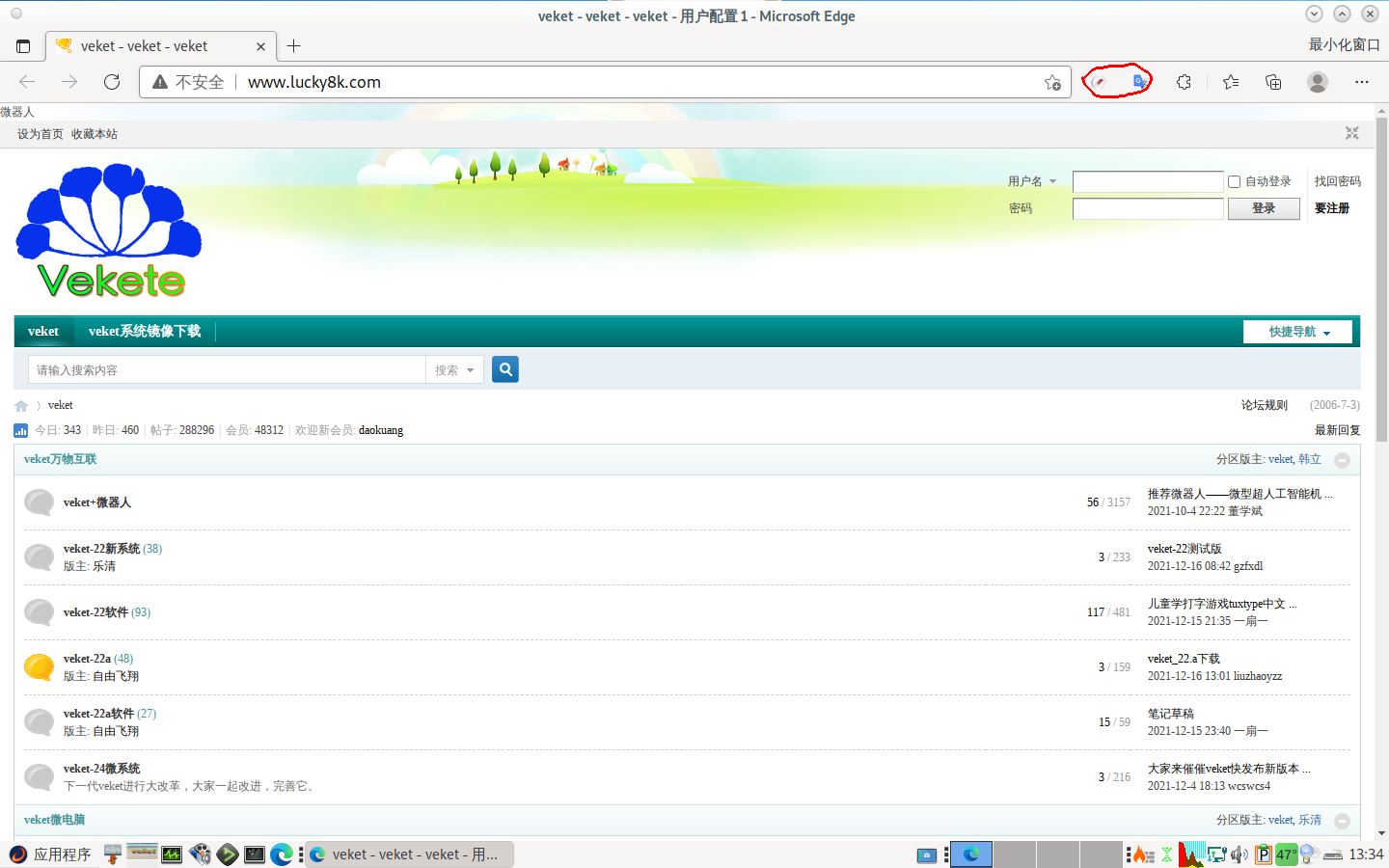Viewport: 1389px width, 868px height.
Task: Click the 要注册 link
Action: pyautogui.click(x=1332, y=208)
